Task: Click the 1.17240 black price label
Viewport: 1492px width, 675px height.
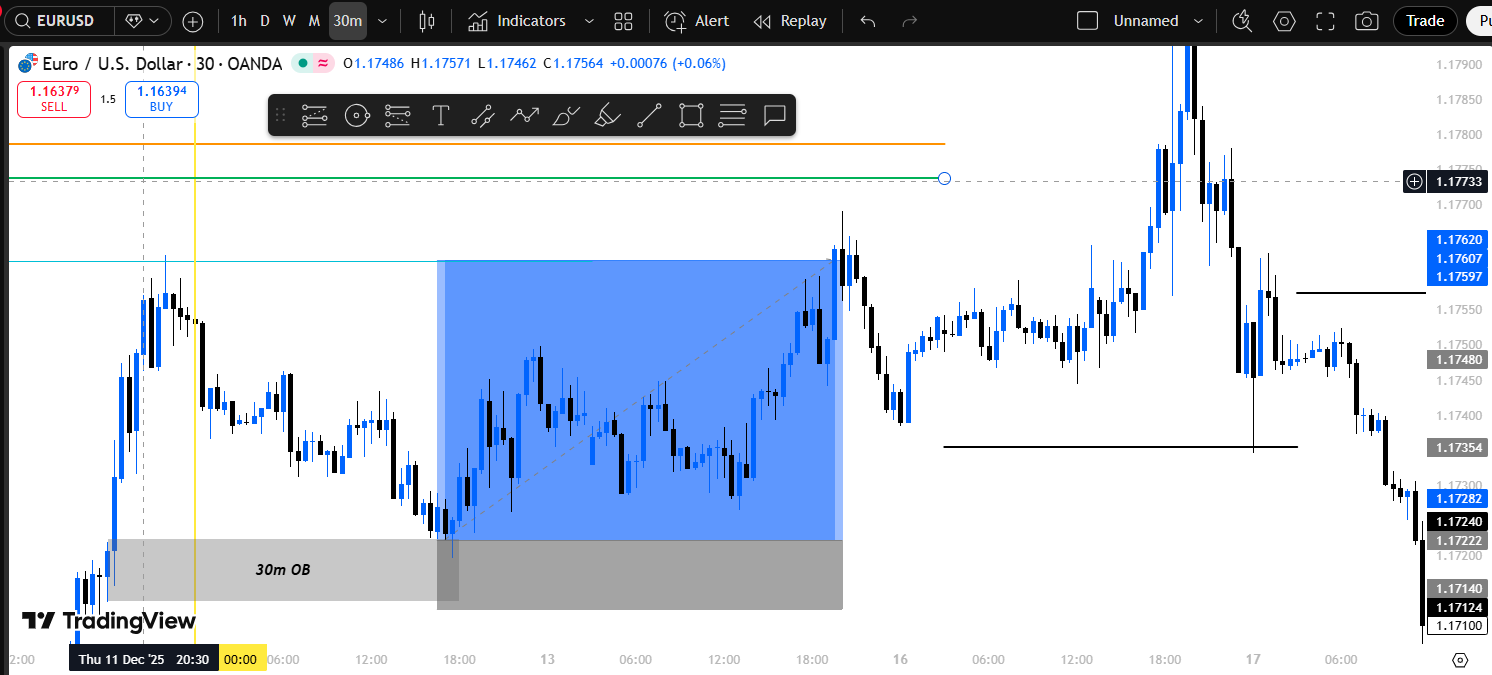Action: tap(1459, 521)
